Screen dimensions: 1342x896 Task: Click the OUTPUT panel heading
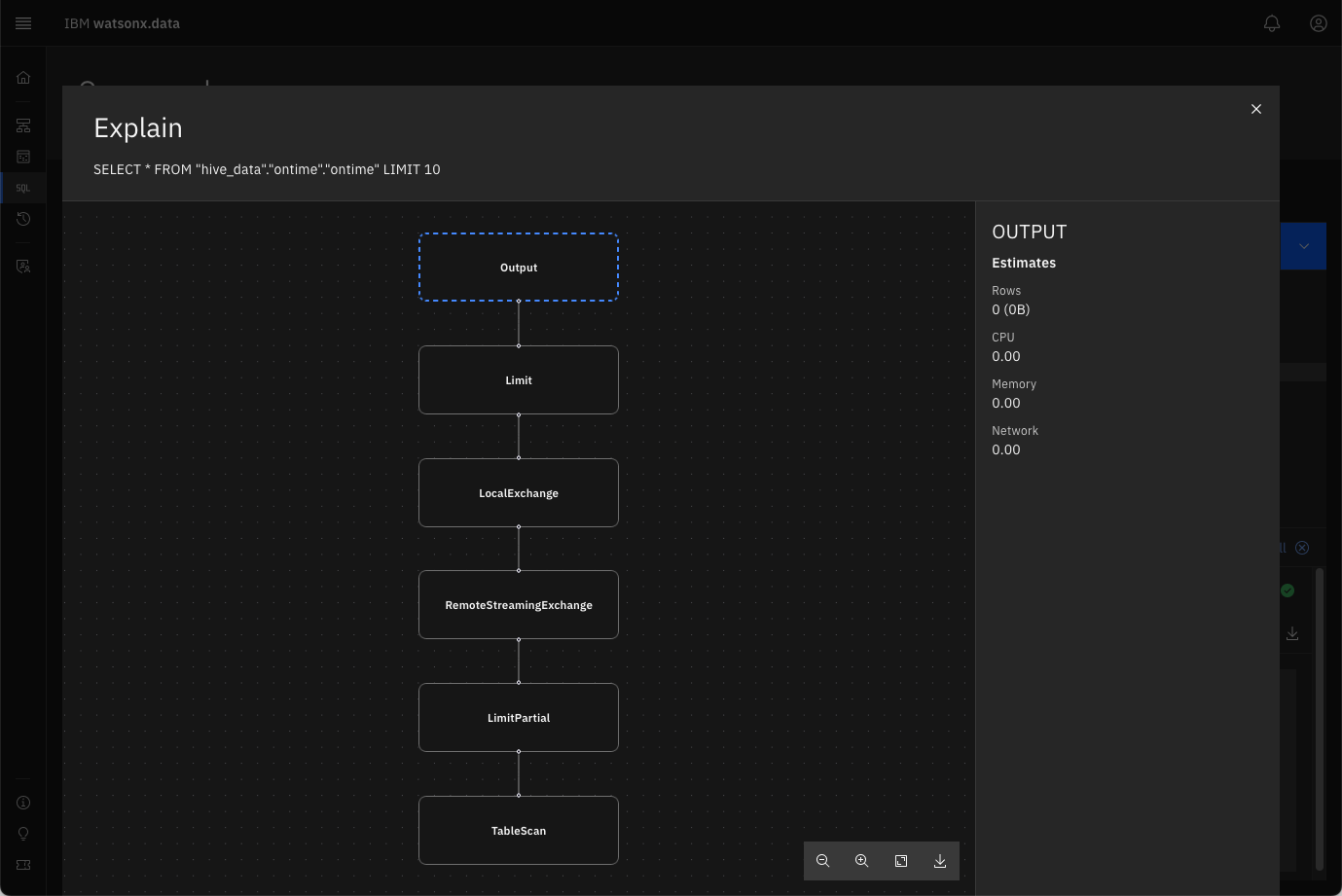tap(1030, 232)
